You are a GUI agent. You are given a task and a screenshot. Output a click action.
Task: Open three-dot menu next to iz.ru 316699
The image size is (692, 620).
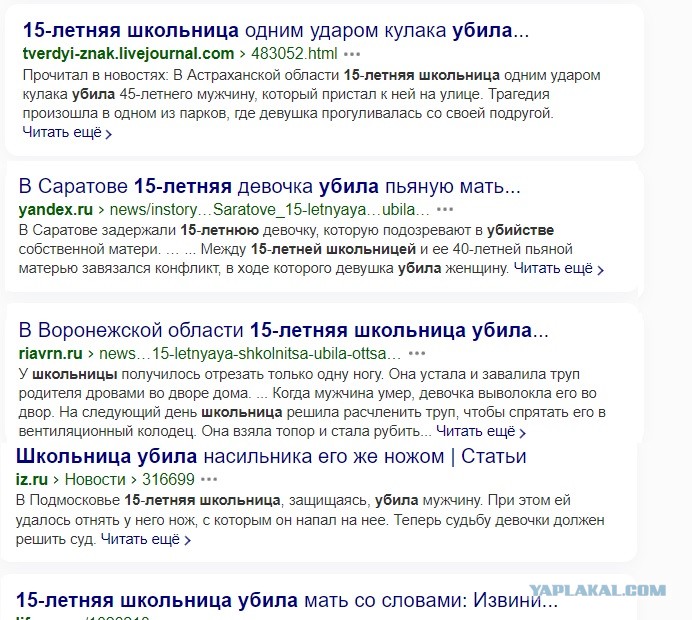click(209, 479)
